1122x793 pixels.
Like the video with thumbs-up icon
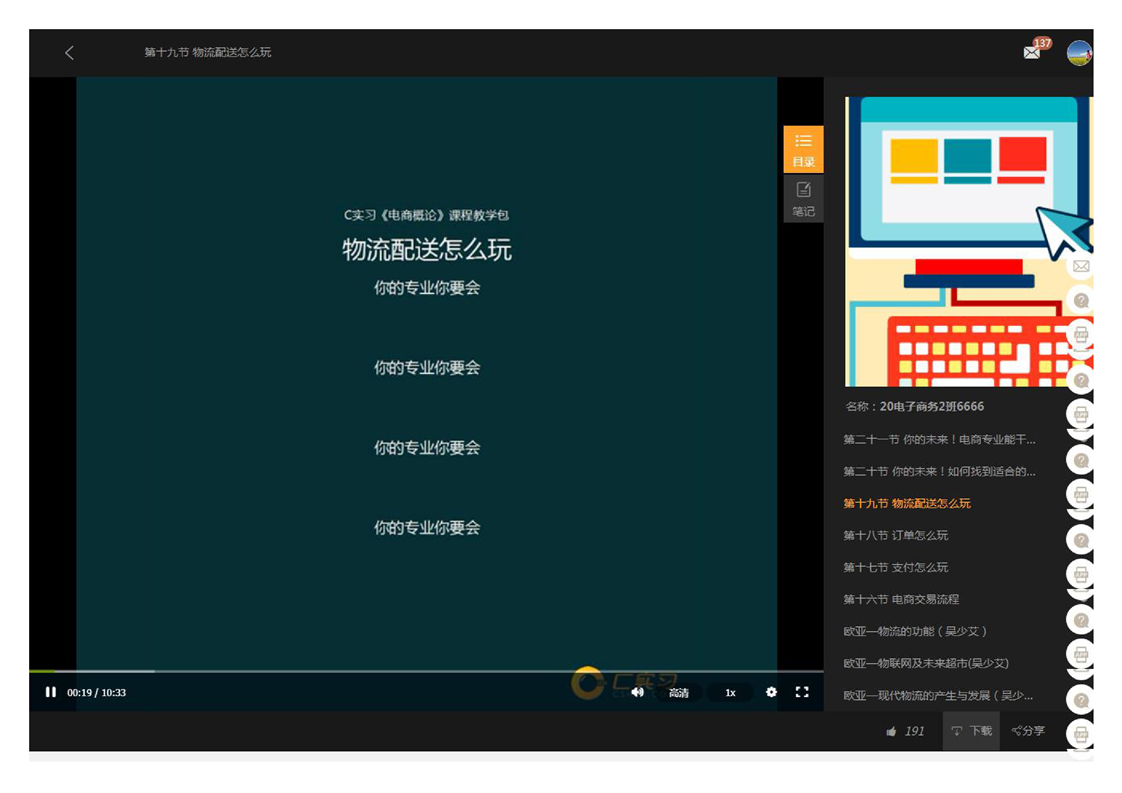[x=891, y=732]
